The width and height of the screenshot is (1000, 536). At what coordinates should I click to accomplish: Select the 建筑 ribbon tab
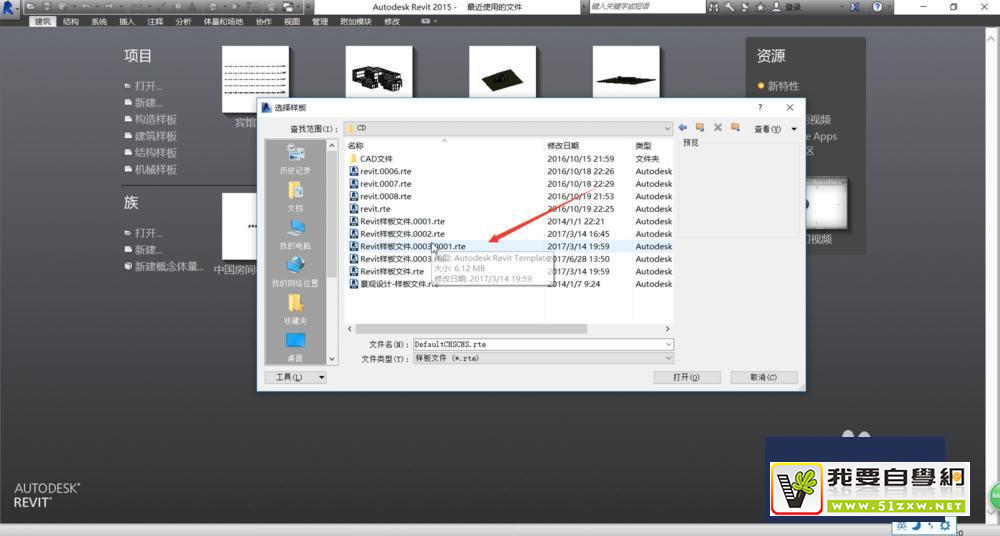(43, 21)
